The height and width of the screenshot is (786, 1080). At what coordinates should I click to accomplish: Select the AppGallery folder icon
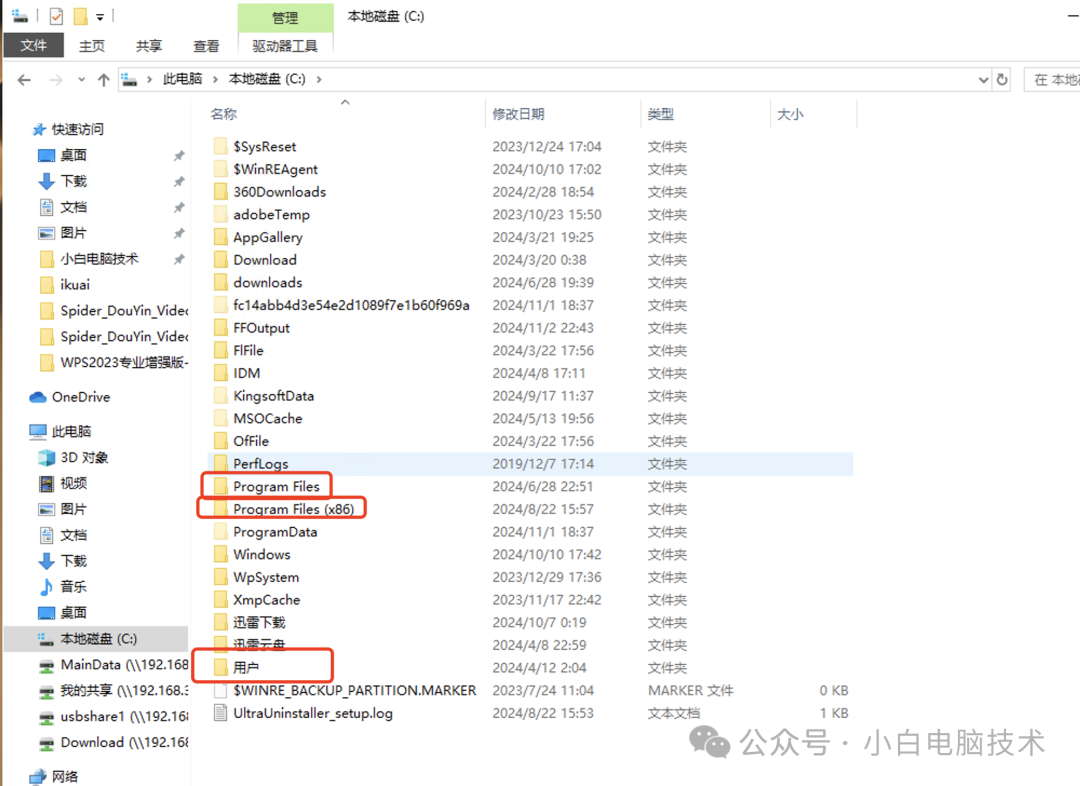(x=220, y=237)
